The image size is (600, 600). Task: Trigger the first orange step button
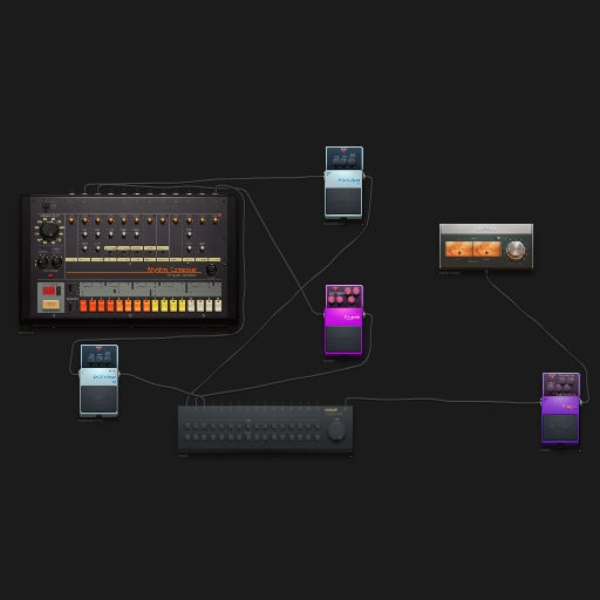pyautogui.click(x=83, y=306)
